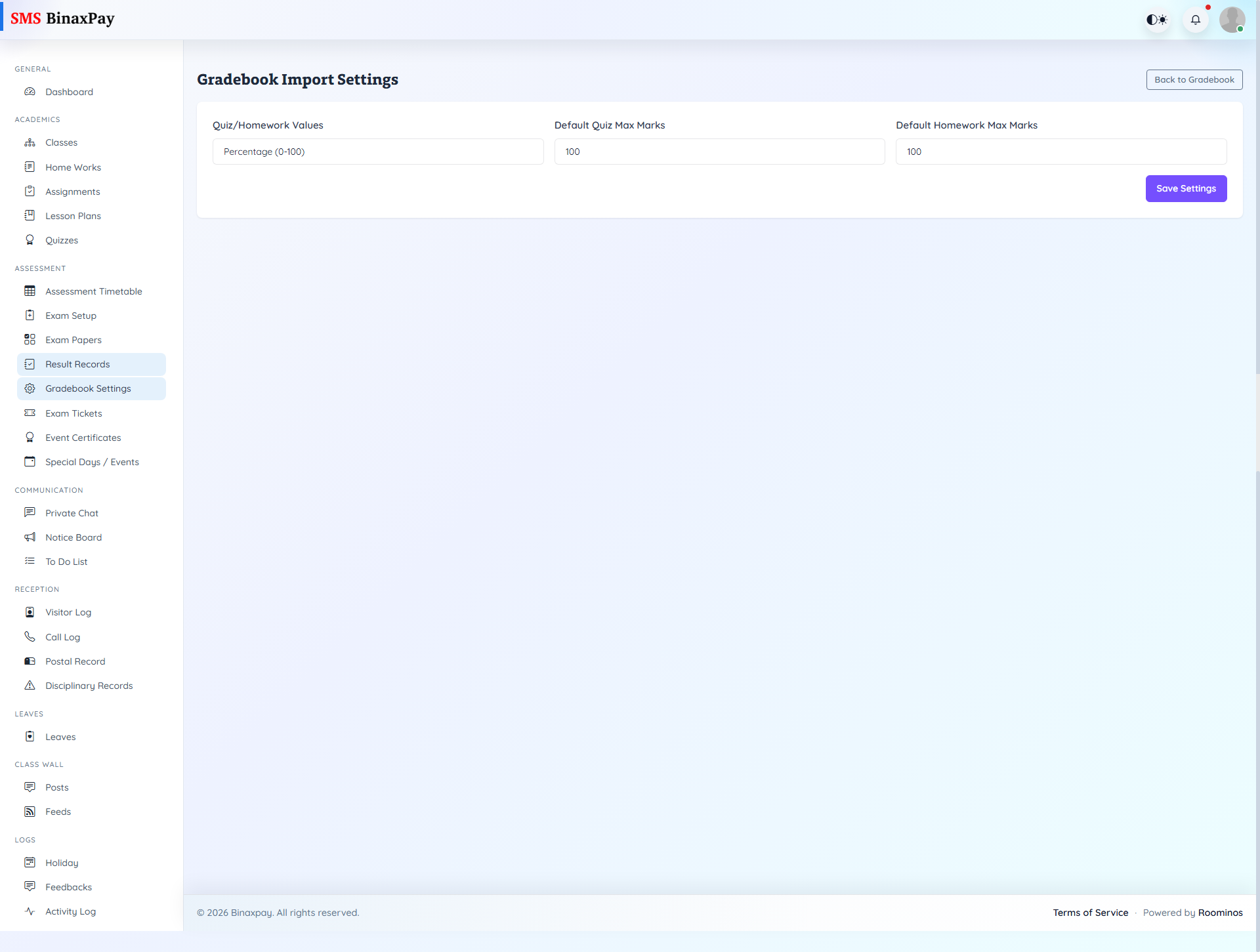Open the notification bell

click(1196, 19)
